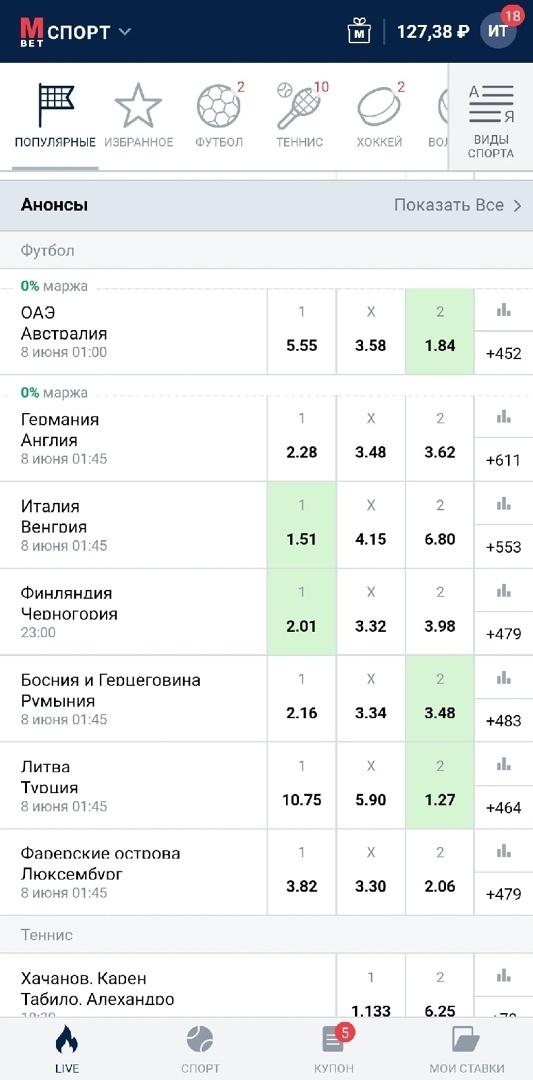The image size is (533, 1080).
Task: Expand Показать Все in Анонсы
Action: coord(458,205)
